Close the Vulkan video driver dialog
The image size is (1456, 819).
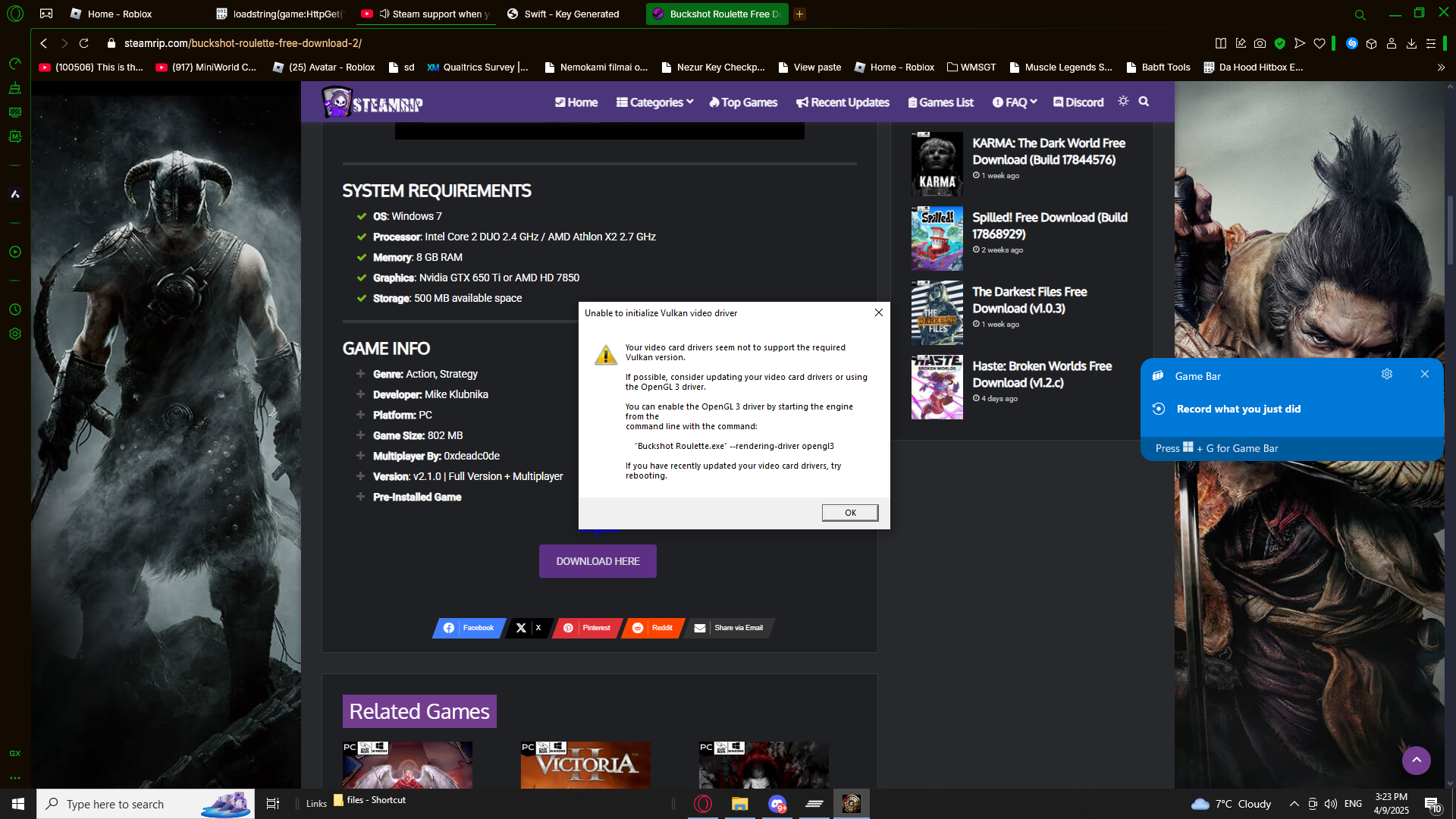coord(878,312)
